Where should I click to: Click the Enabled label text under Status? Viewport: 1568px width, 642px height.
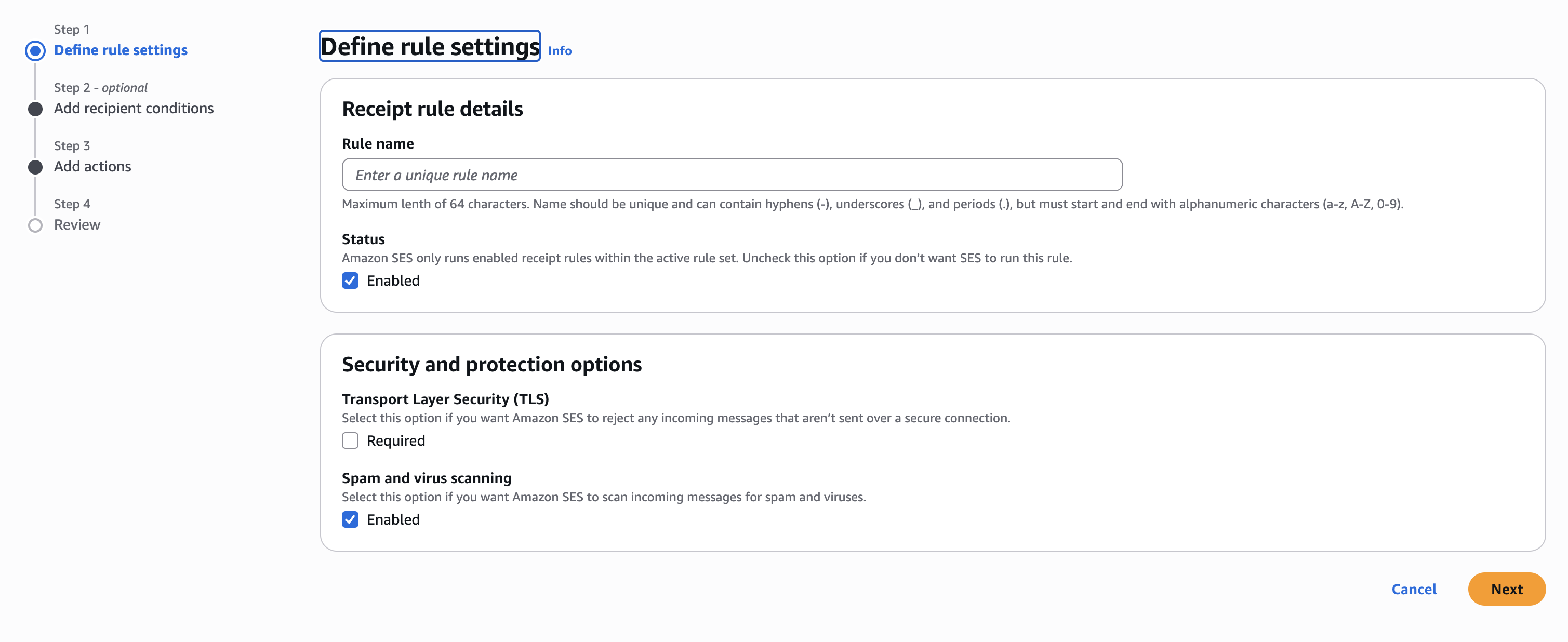[393, 280]
